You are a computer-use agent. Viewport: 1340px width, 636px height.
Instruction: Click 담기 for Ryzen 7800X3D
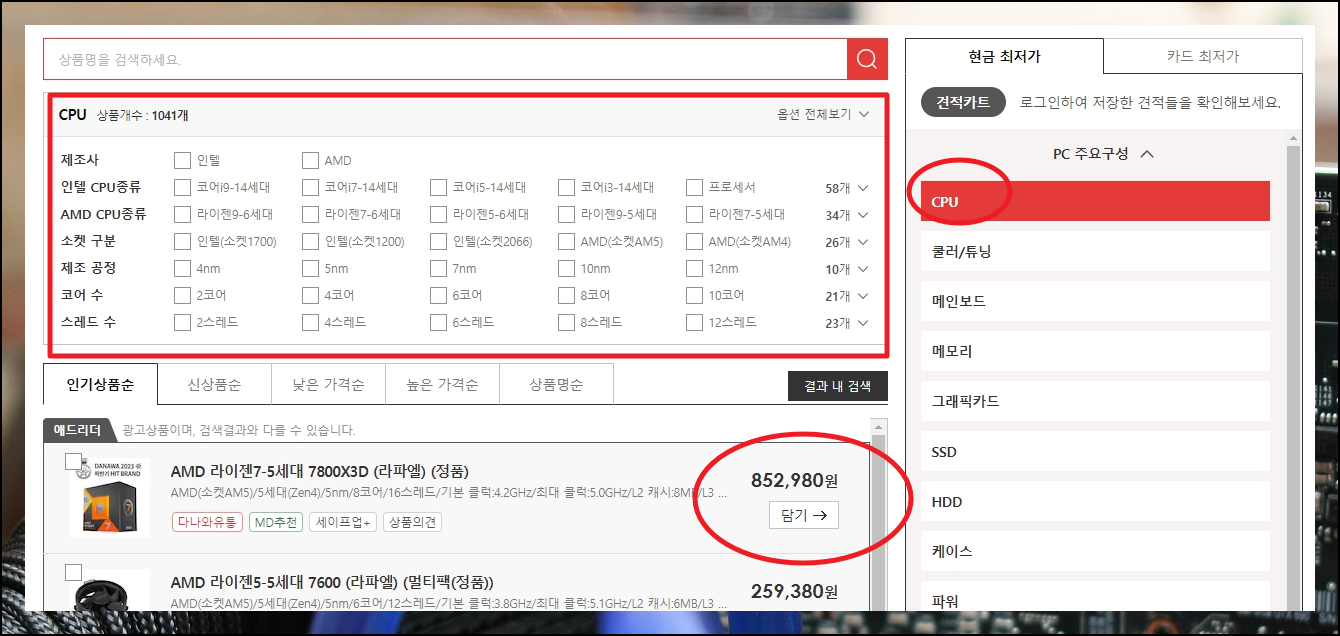(804, 515)
